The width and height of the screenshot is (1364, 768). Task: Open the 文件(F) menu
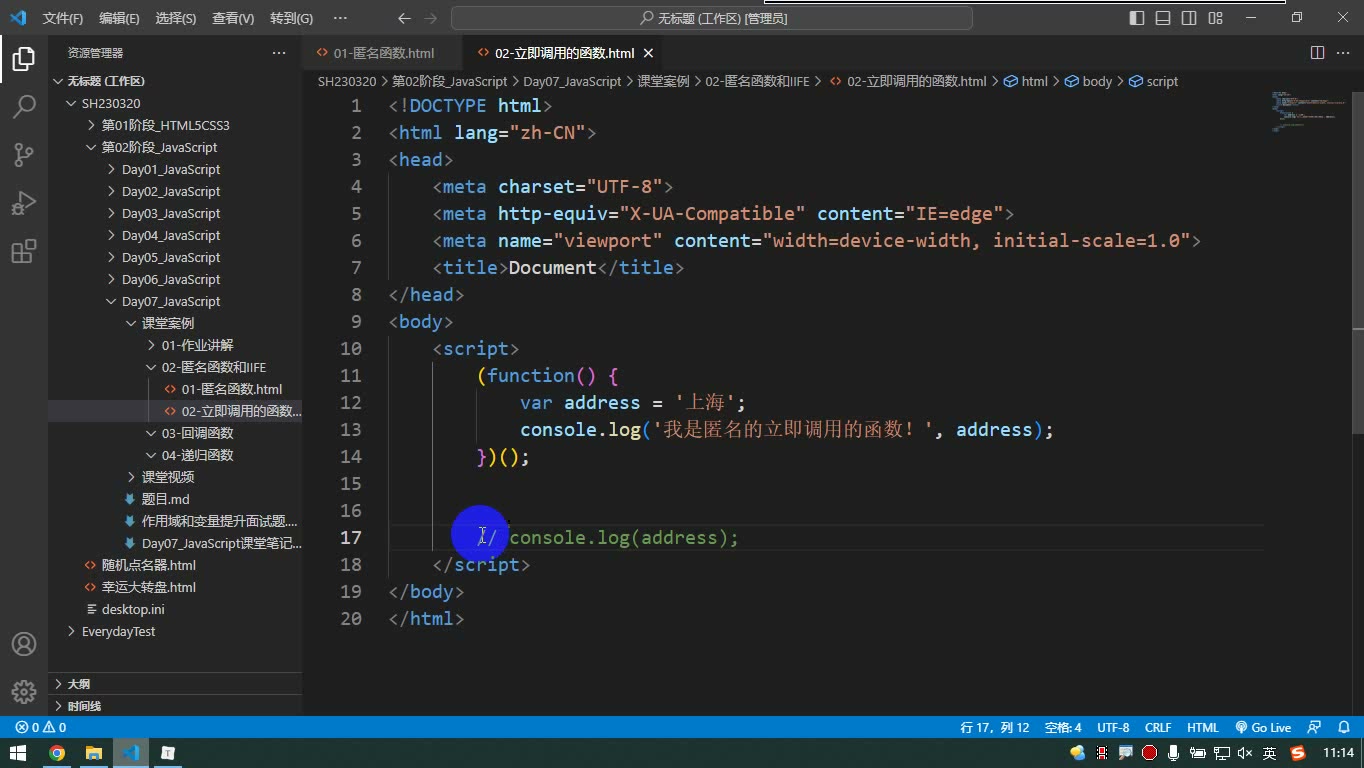[x=63, y=18]
